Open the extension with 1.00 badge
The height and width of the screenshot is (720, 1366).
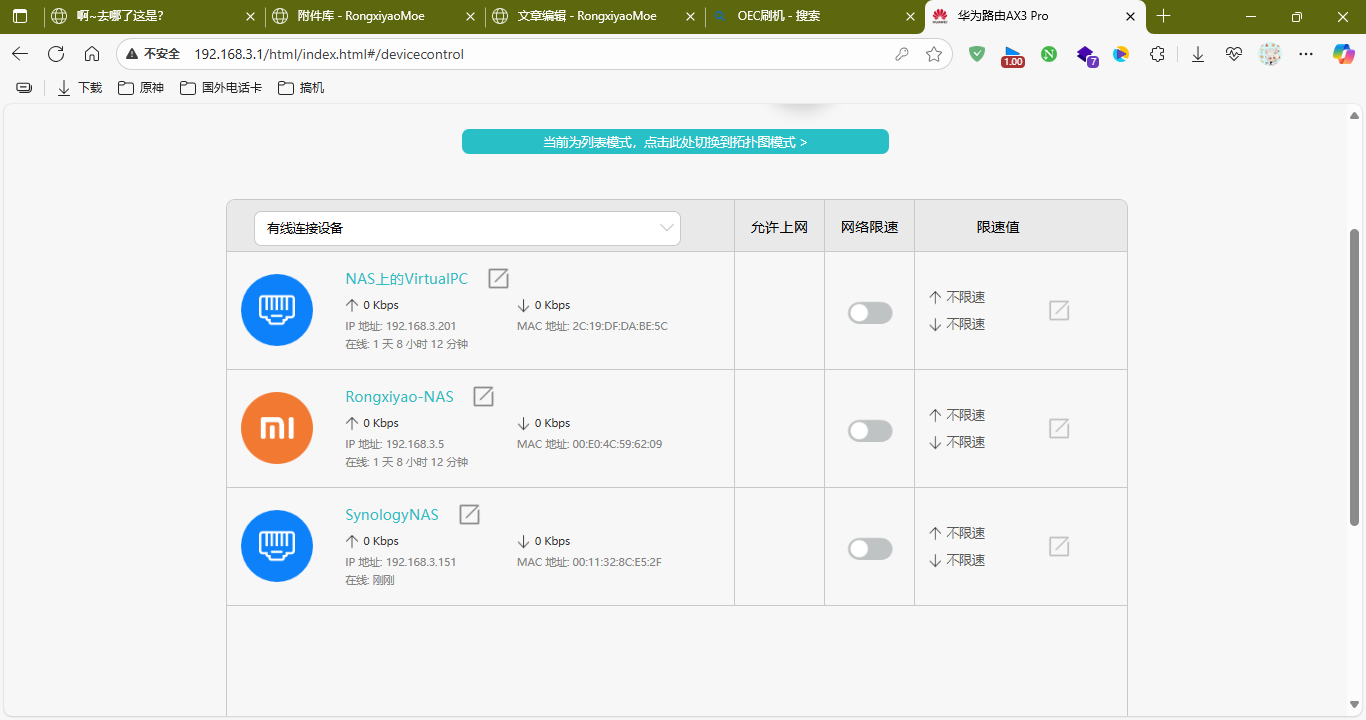point(1013,55)
